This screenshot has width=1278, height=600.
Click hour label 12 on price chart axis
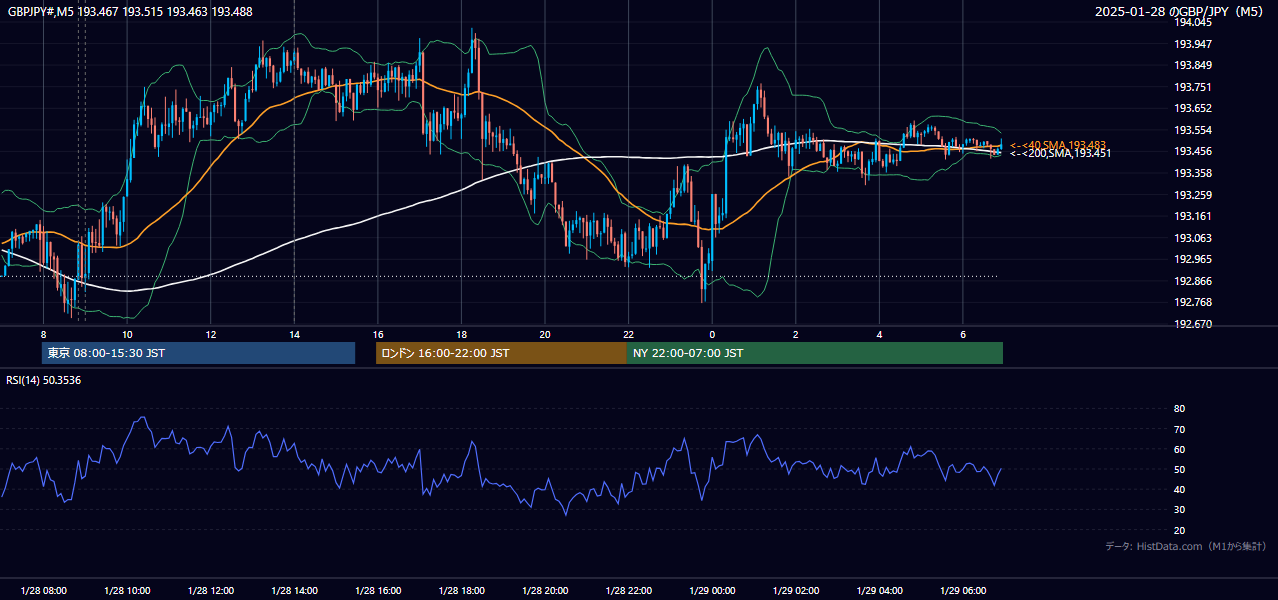point(210,334)
